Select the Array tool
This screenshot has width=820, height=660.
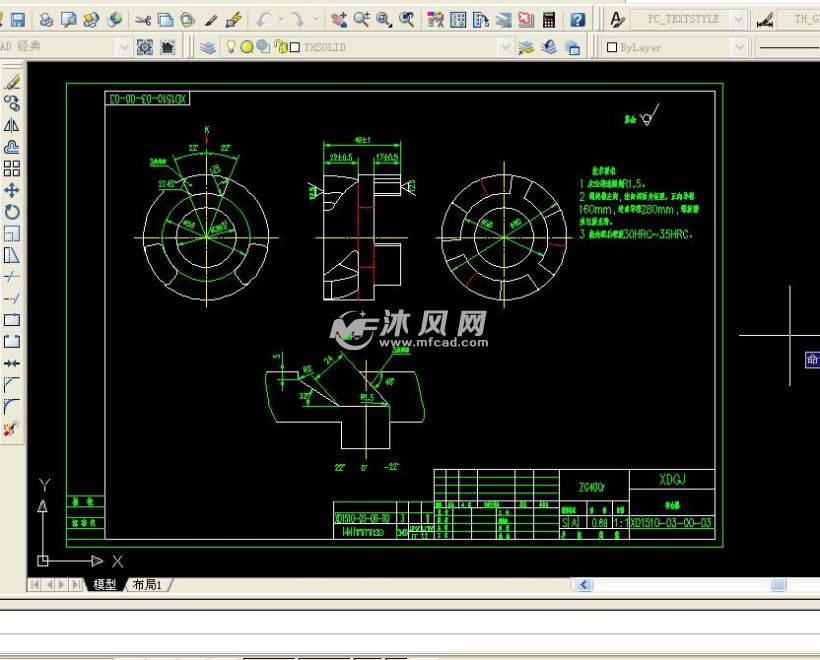(x=12, y=168)
